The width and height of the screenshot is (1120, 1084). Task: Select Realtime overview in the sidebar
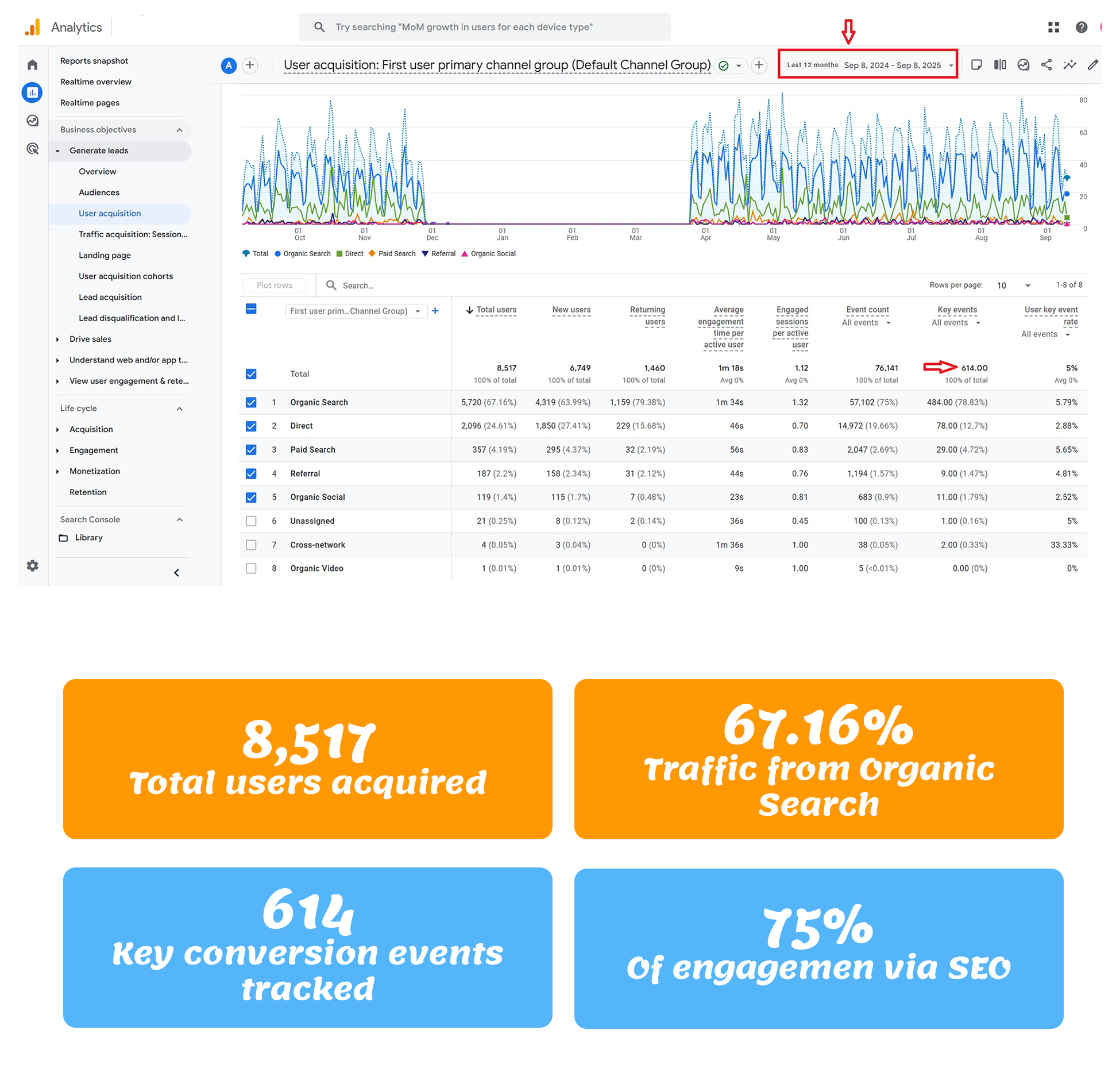click(96, 82)
